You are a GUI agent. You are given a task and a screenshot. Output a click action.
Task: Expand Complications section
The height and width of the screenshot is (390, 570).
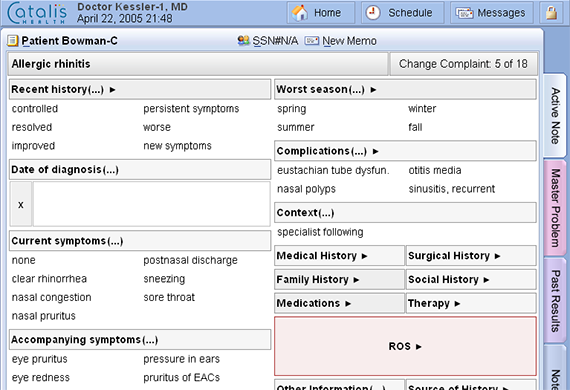coord(405,151)
